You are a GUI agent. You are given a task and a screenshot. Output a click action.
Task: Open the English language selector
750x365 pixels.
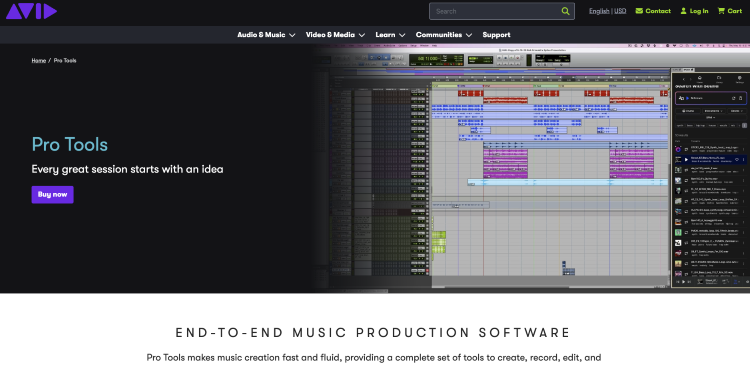coord(599,11)
